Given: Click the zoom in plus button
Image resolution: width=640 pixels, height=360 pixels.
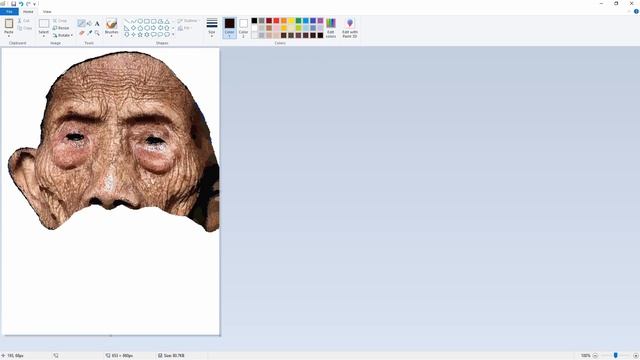Looking at the screenshot, I should [x=636, y=356].
